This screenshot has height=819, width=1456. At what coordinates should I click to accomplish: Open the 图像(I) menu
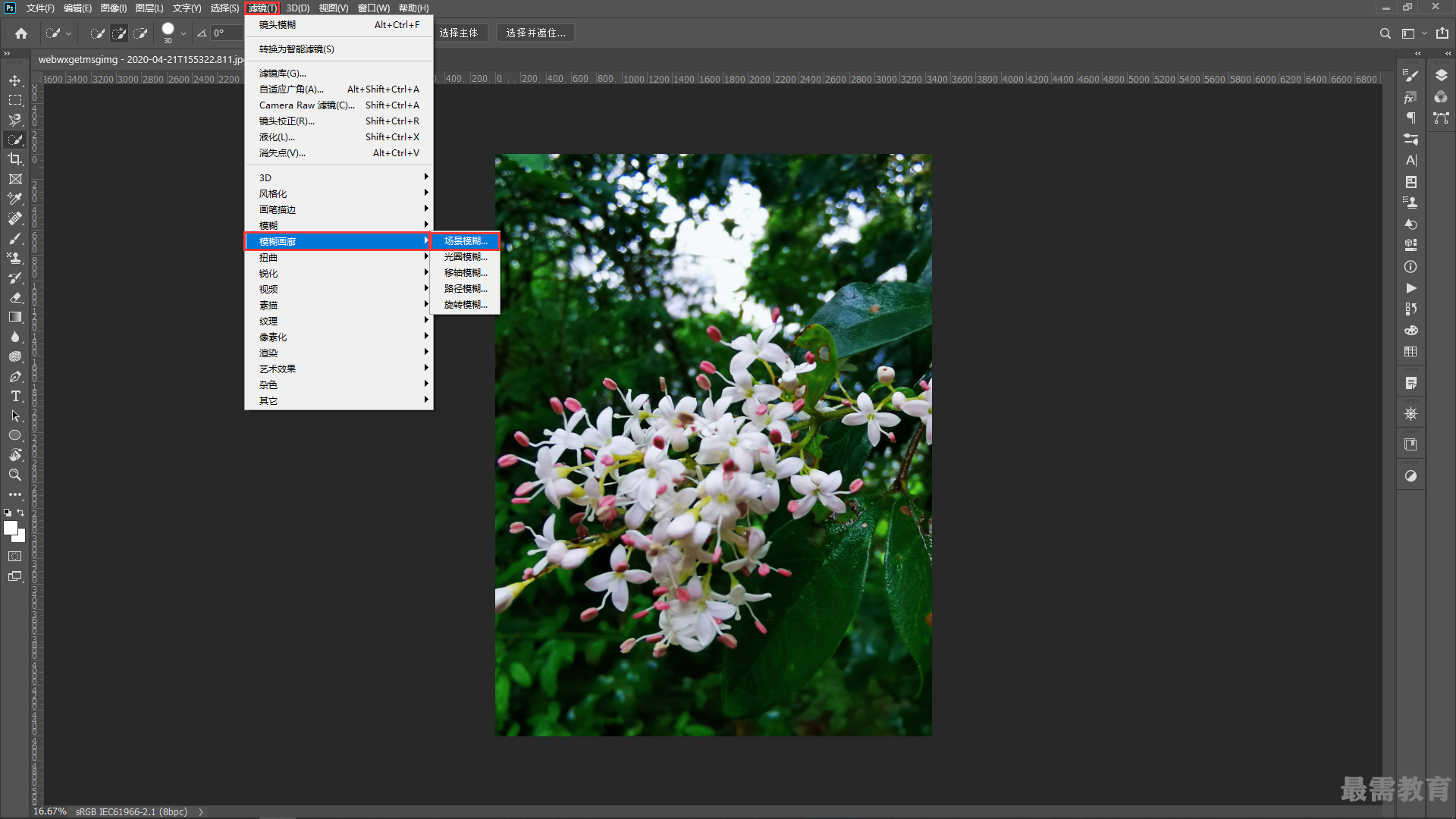114,8
